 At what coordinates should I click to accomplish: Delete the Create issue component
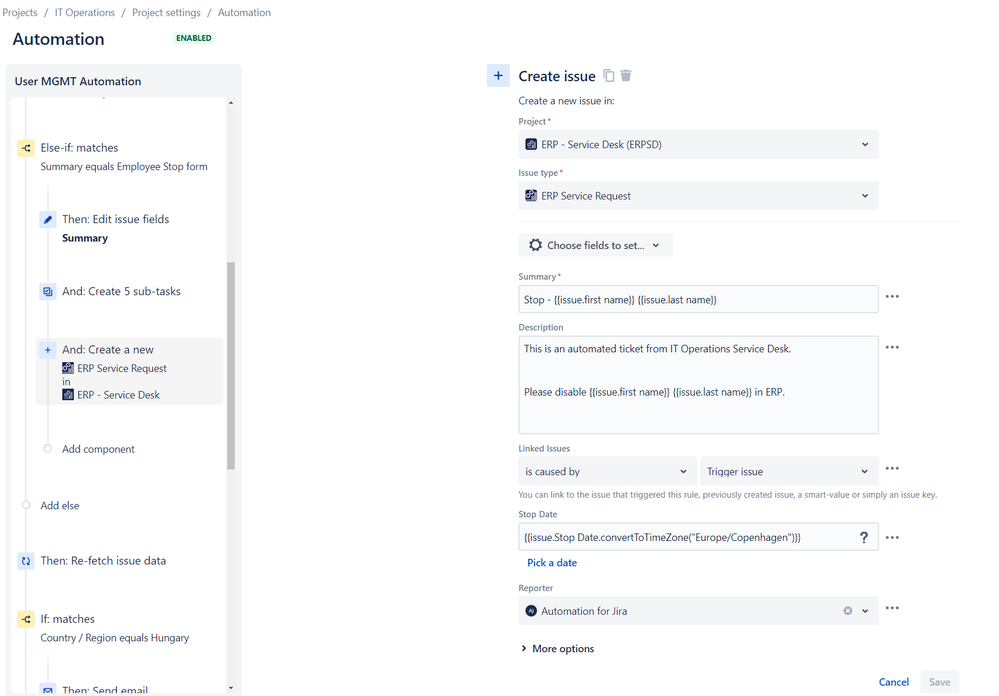(x=626, y=75)
